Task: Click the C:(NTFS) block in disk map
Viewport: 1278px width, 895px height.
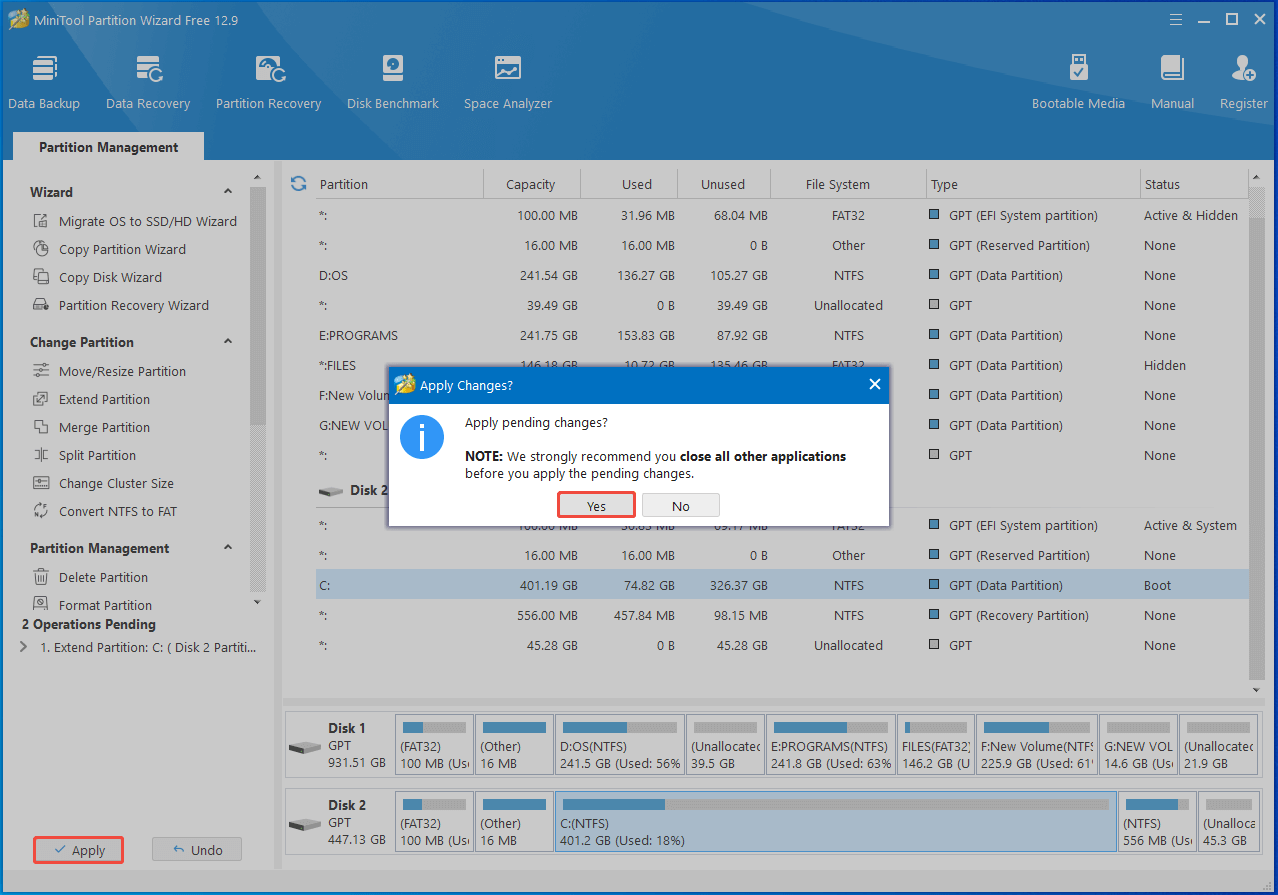Action: 835,821
